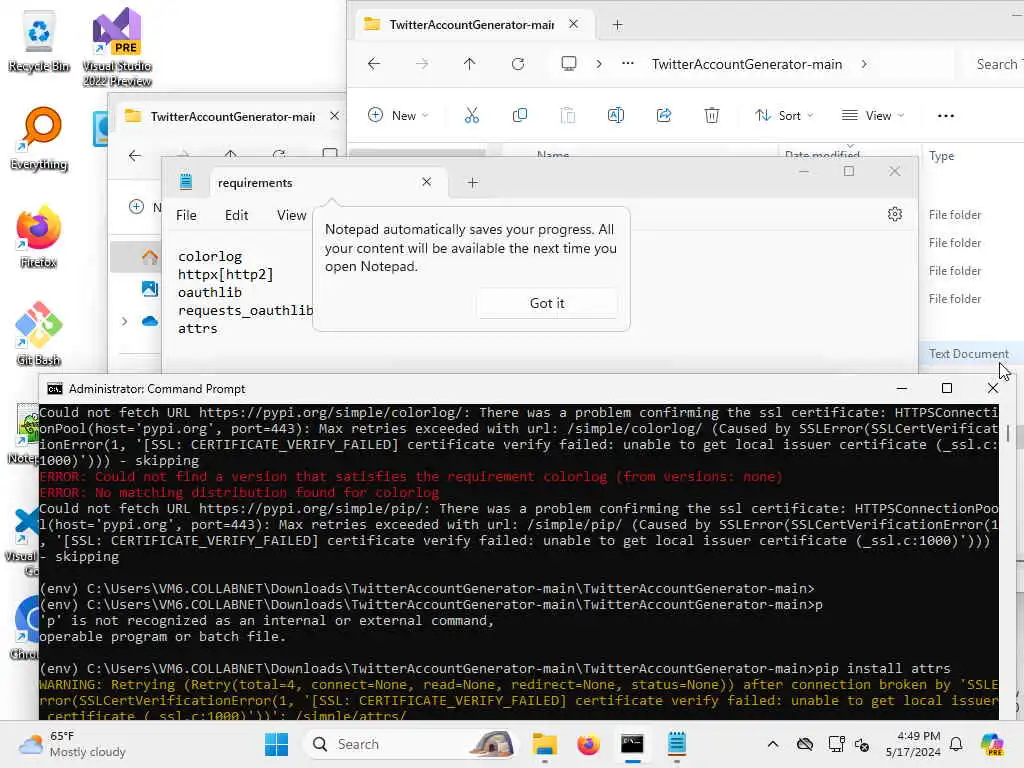Open the clock showing 4:49 PM
Image resolution: width=1024 pixels, height=768 pixels.
coord(913,744)
